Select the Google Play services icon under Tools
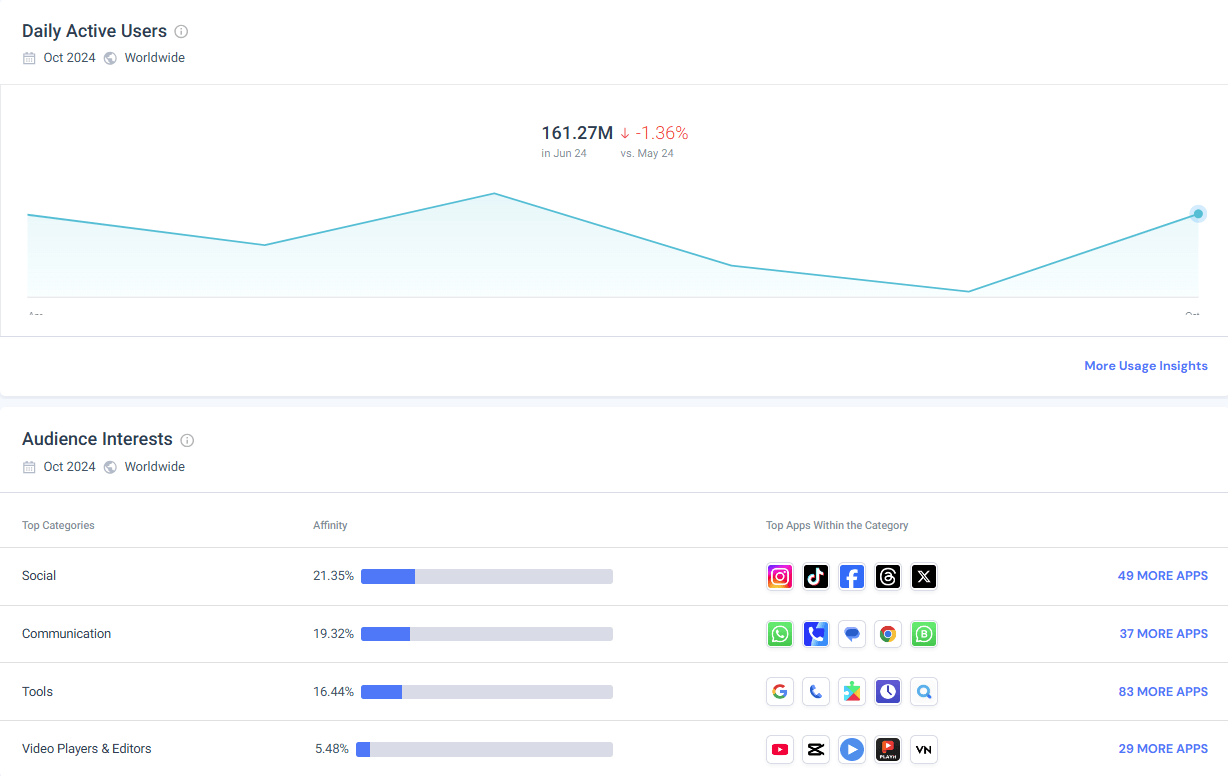1228x776 pixels. 852,691
